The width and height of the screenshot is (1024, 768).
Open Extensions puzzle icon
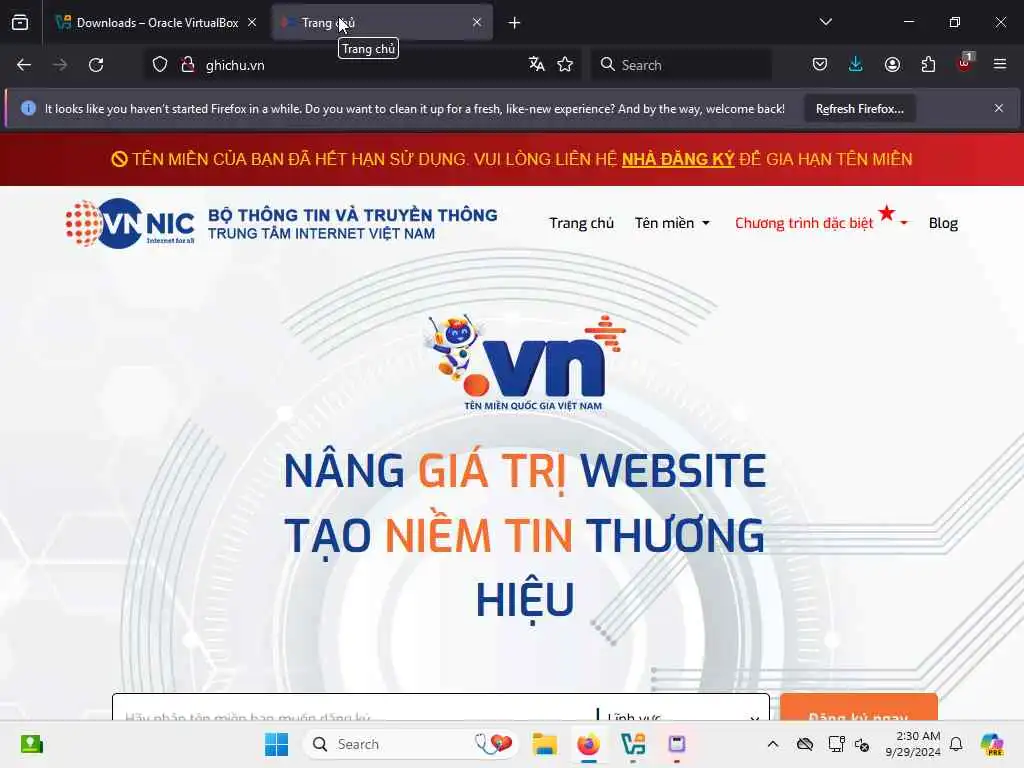click(928, 64)
